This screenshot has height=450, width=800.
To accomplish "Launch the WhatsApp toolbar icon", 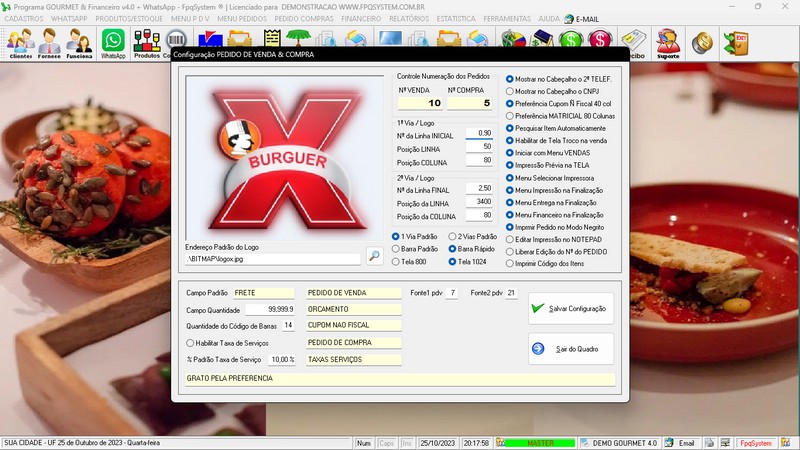I will [113, 43].
